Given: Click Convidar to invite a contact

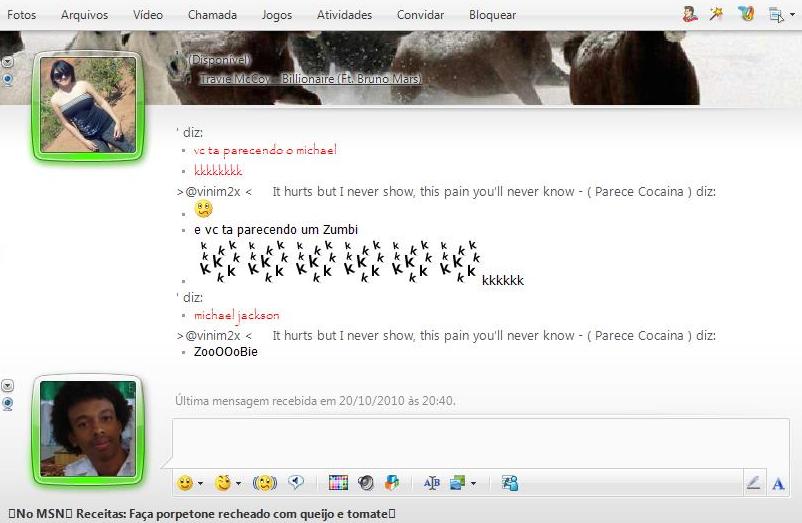Looking at the screenshot, I should tap(420, 15).
